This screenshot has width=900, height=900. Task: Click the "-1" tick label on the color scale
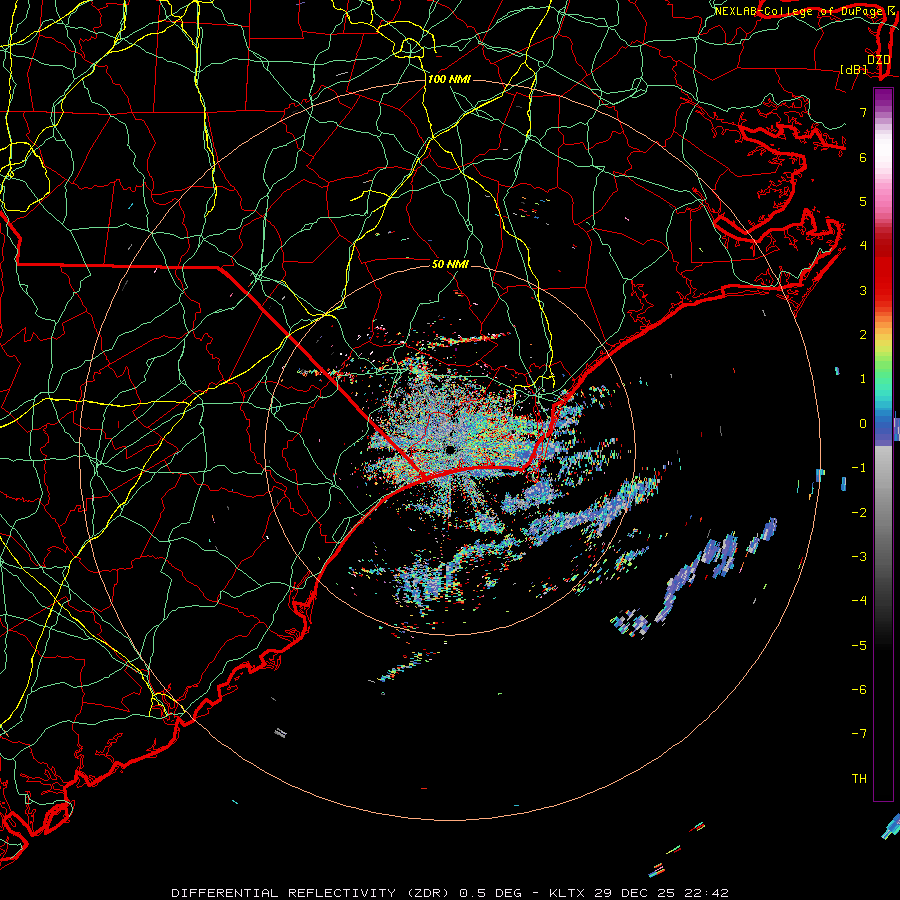pos(859,468)
